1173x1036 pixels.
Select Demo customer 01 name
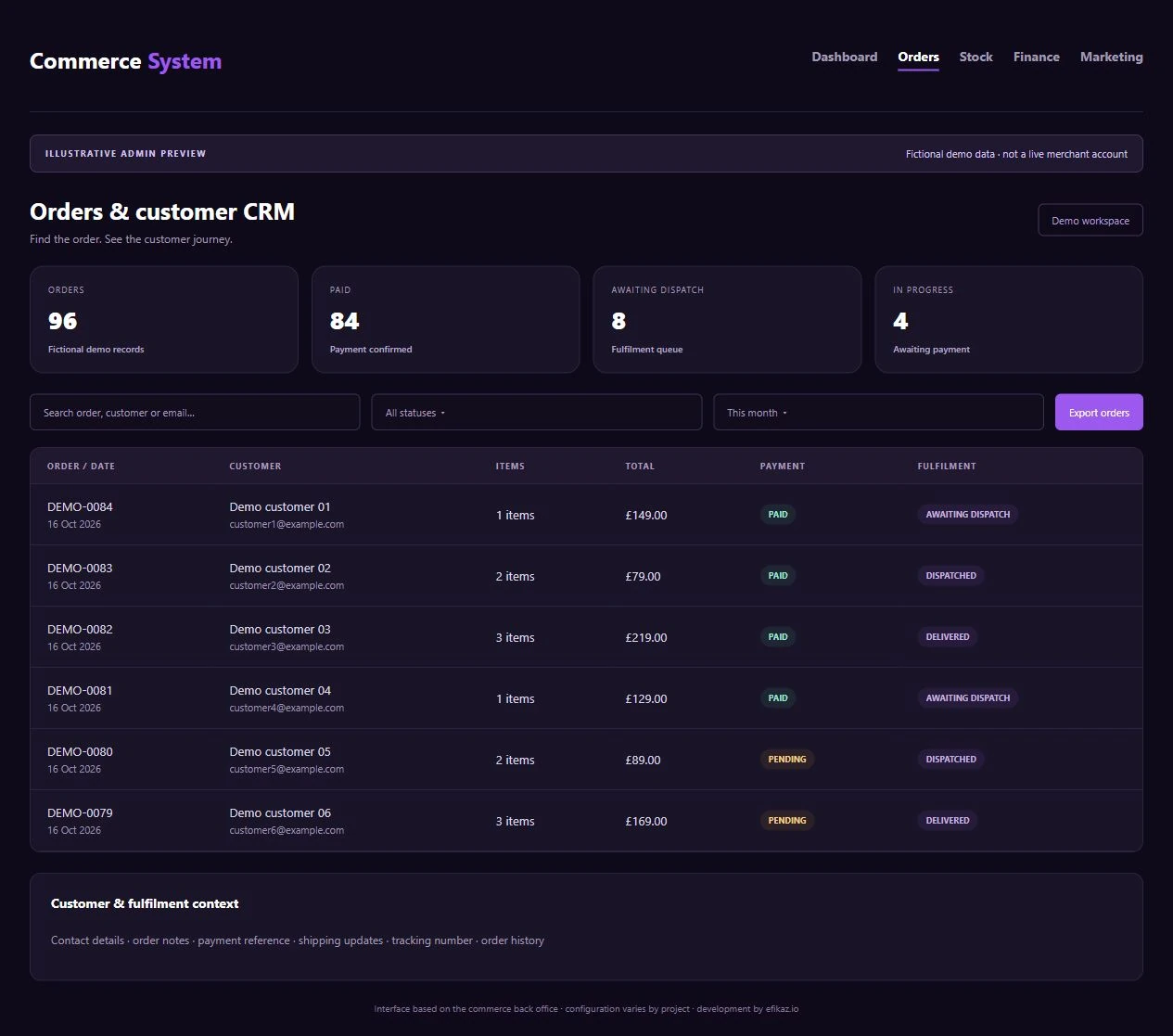click(x=280, y=507)
